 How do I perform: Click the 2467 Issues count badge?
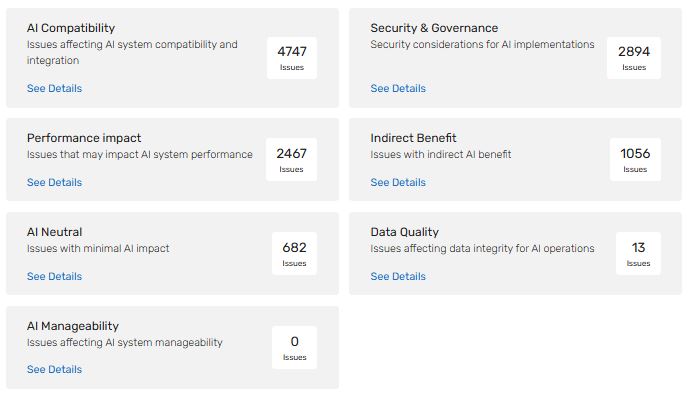click(x=292, y=159)
